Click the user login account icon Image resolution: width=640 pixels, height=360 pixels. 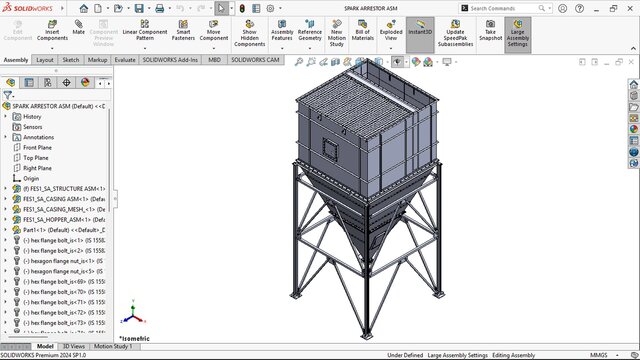[x=562, y=8]
